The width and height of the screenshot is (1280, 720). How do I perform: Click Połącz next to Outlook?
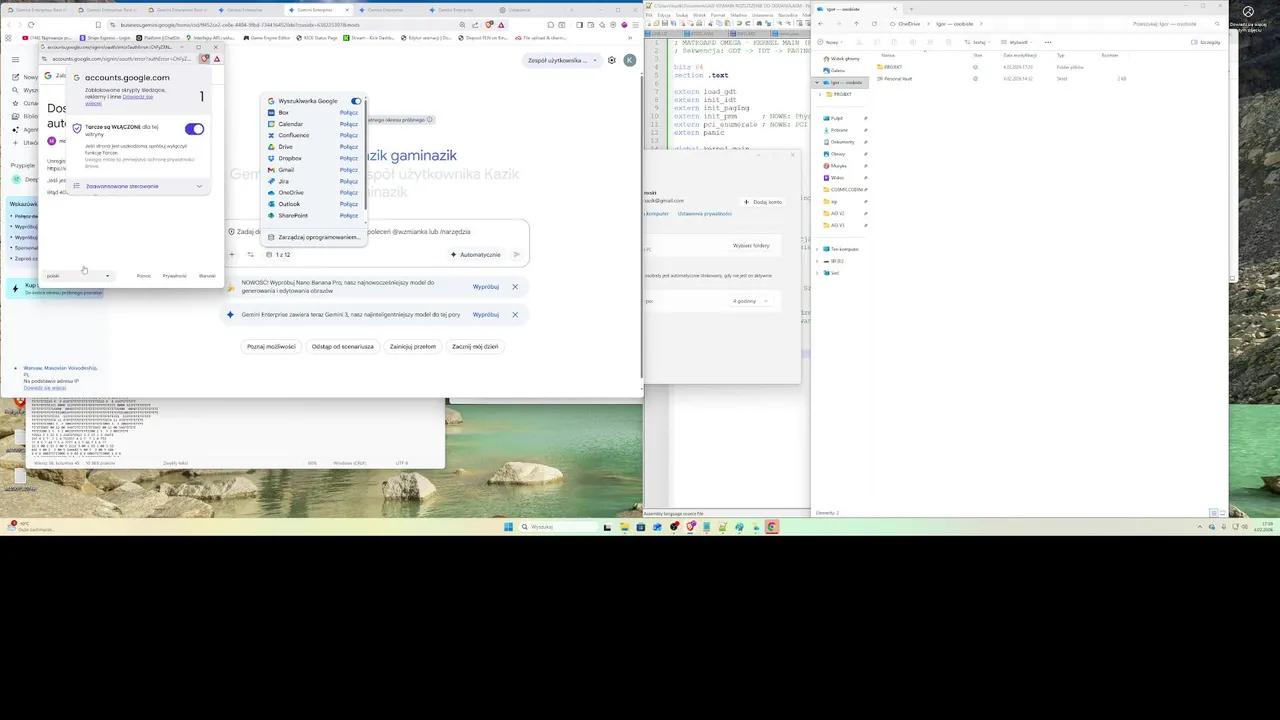click(349, 204)
